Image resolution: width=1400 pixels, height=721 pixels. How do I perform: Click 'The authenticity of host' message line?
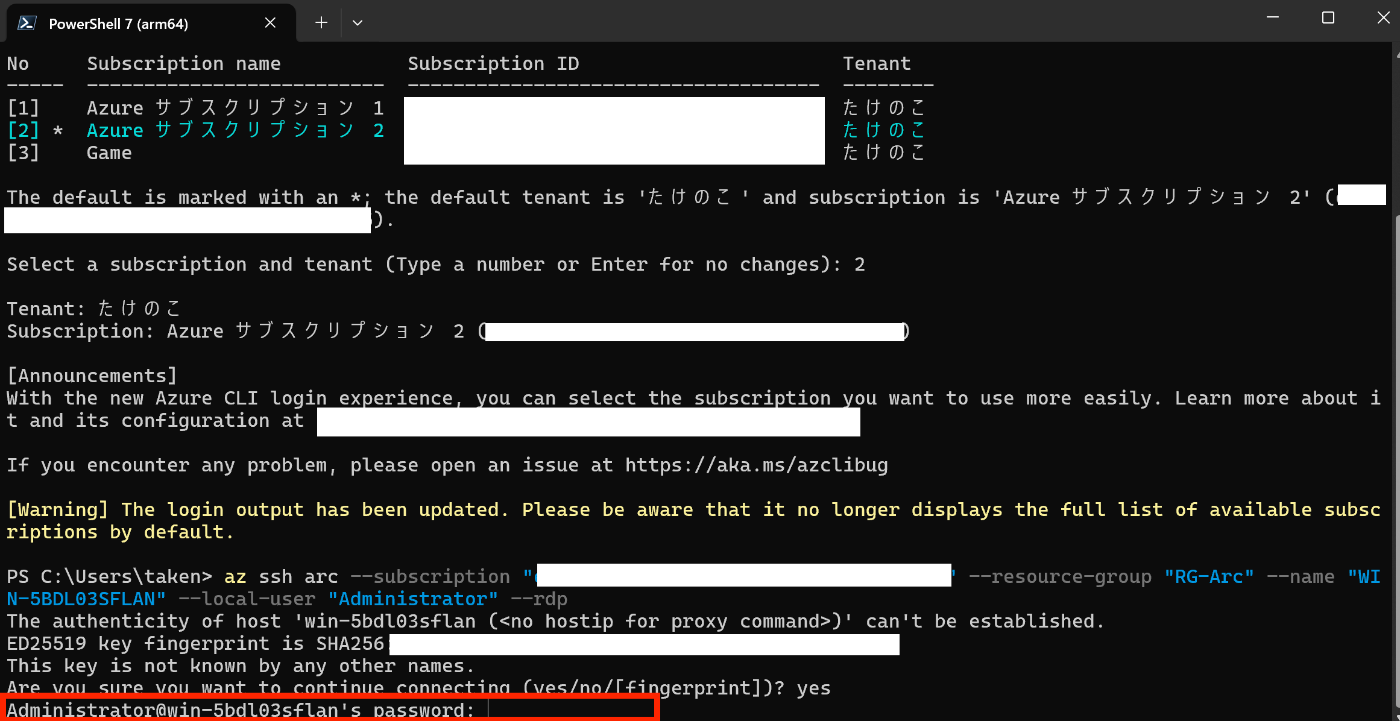[556, 621]
